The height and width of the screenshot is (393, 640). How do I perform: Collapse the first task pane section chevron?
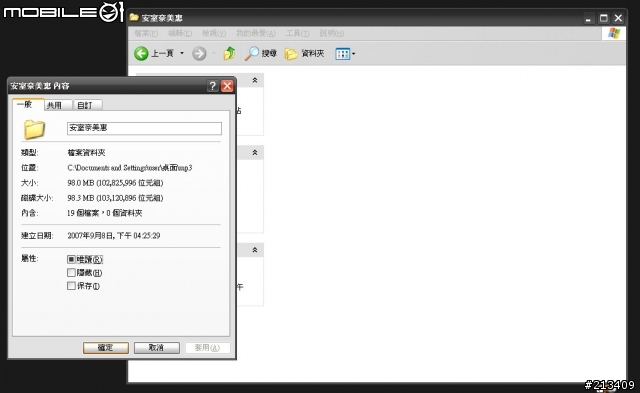tap(255, 80)
